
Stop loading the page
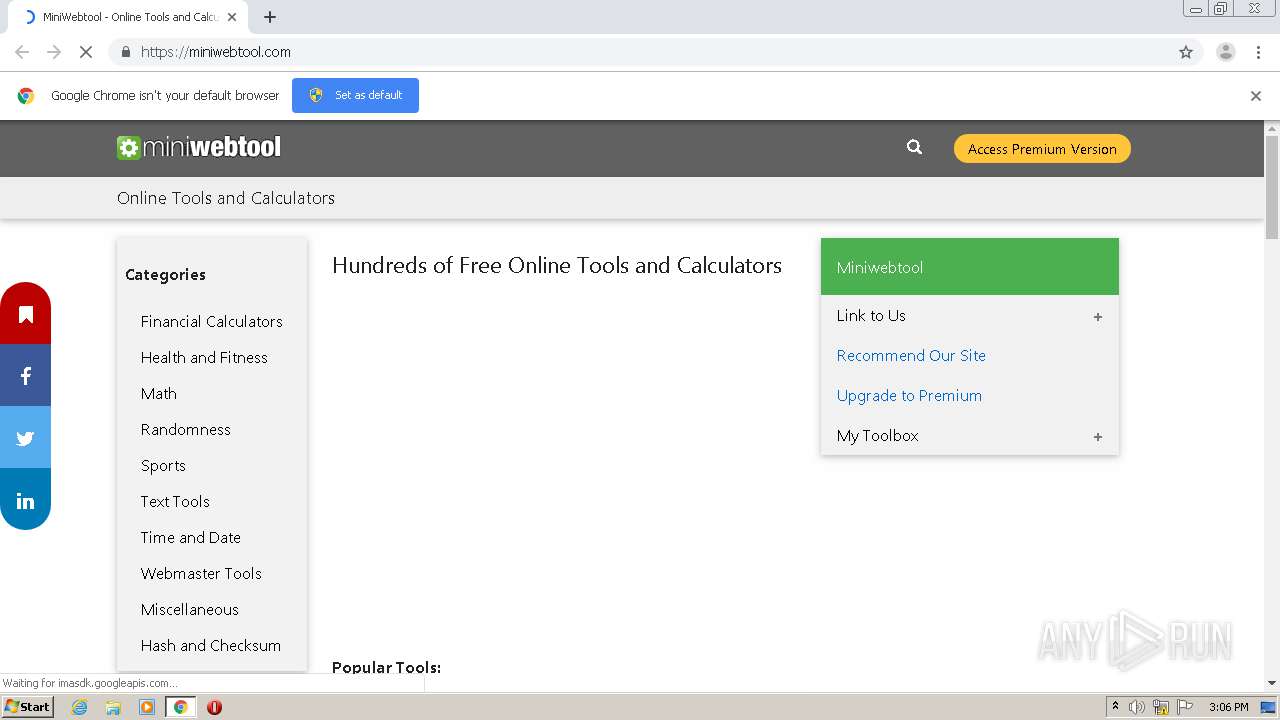(x=86, y=52)
